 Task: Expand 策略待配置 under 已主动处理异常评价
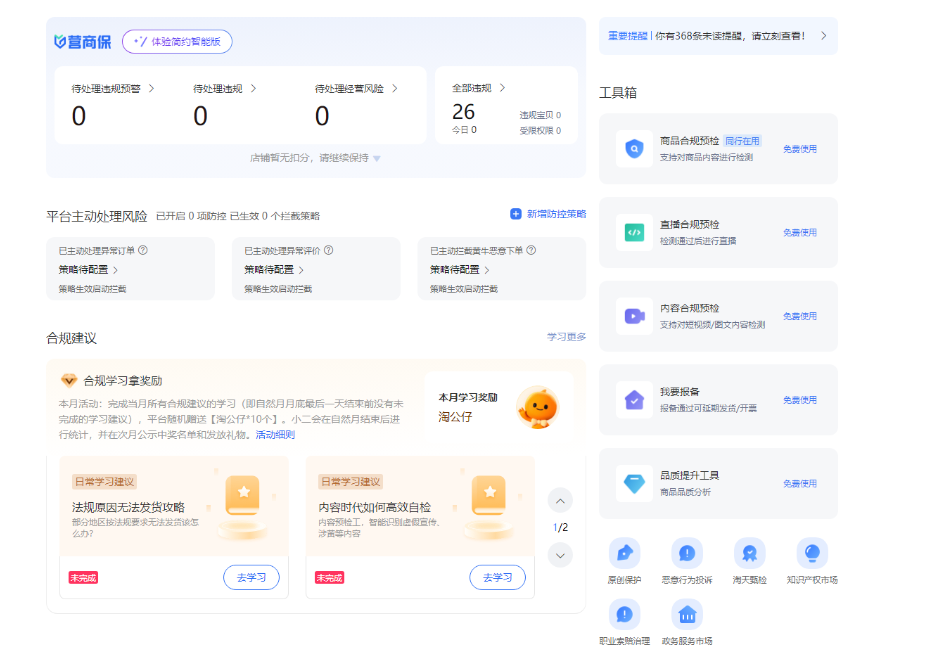[301, 270]
